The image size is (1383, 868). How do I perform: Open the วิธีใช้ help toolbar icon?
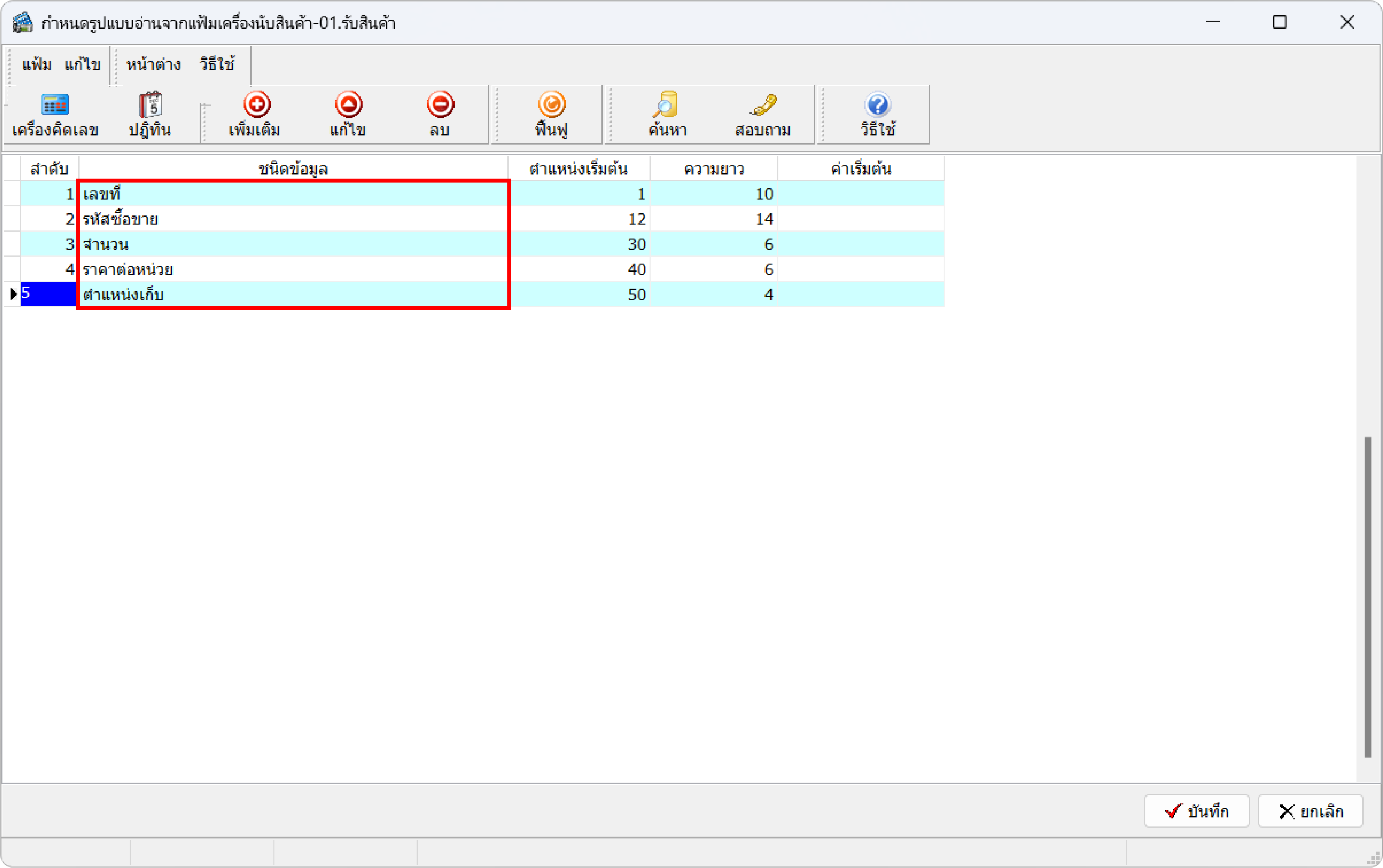pyautogui.click(x=878, y=115)
